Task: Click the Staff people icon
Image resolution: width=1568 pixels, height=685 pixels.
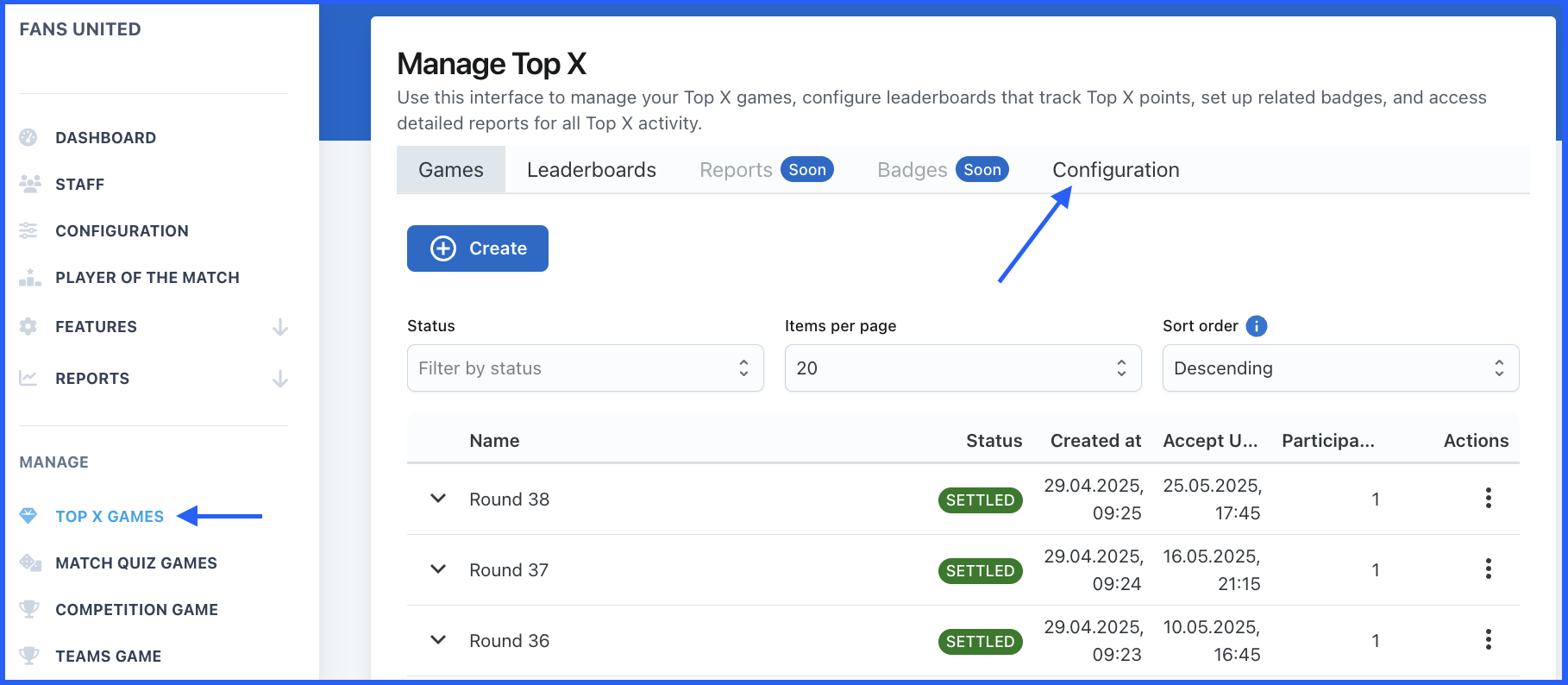Action: (x=29, y=184)
